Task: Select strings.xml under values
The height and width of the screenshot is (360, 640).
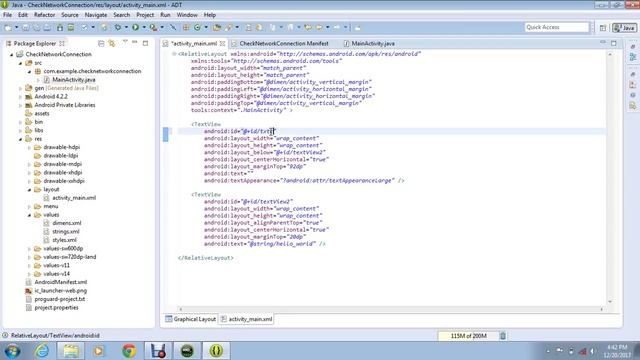Action: click(66, 231)
